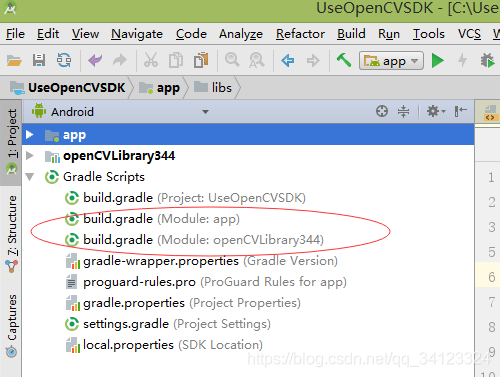This screenshot has width=500, height=377.
Task: Toggle the Captures side tab
Action: click(11, 325)
